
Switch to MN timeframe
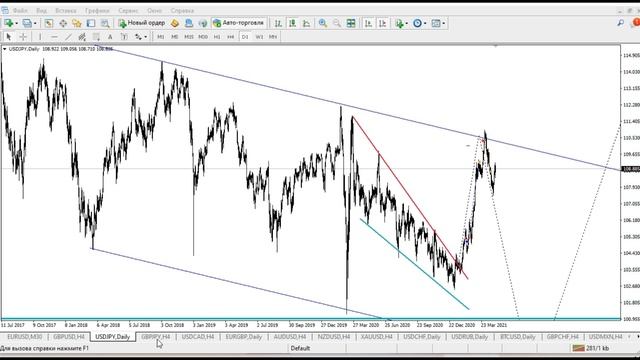(273, 37)
